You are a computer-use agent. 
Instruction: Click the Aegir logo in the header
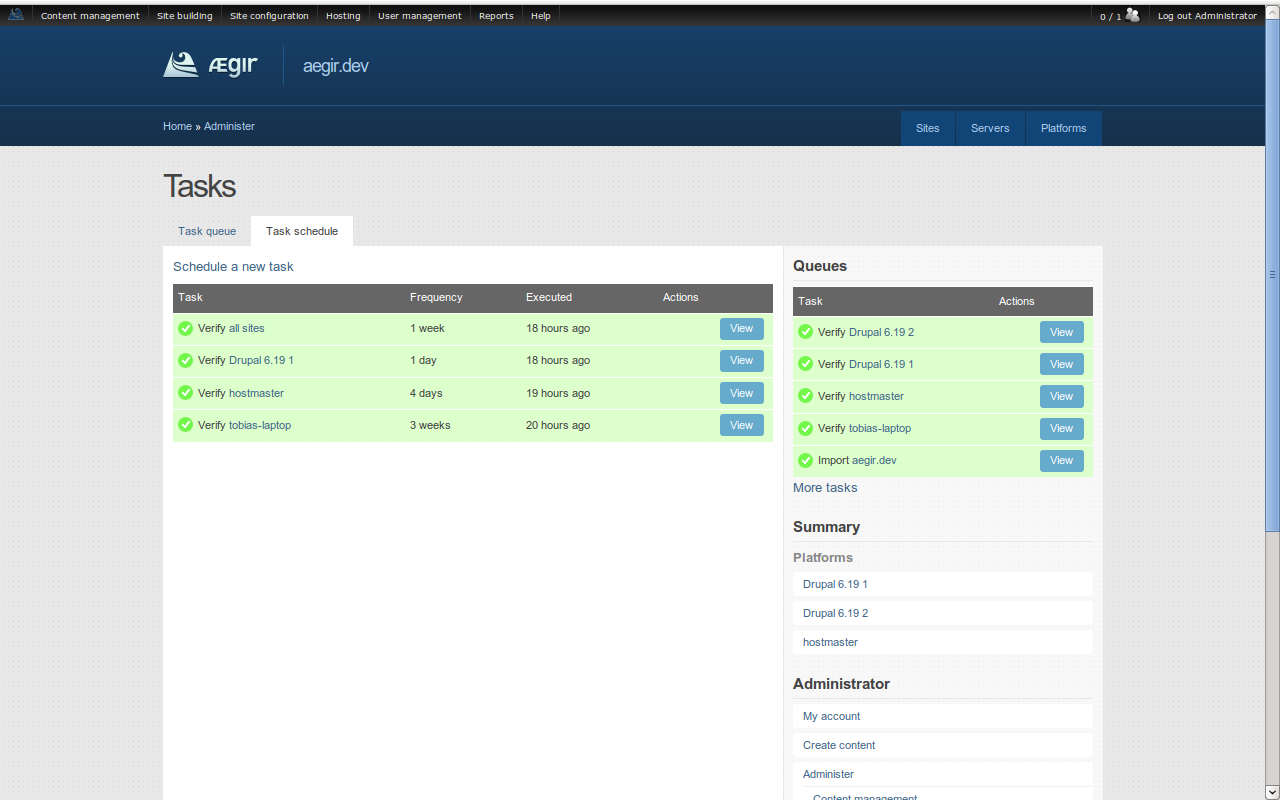click(x=210, y=66)
